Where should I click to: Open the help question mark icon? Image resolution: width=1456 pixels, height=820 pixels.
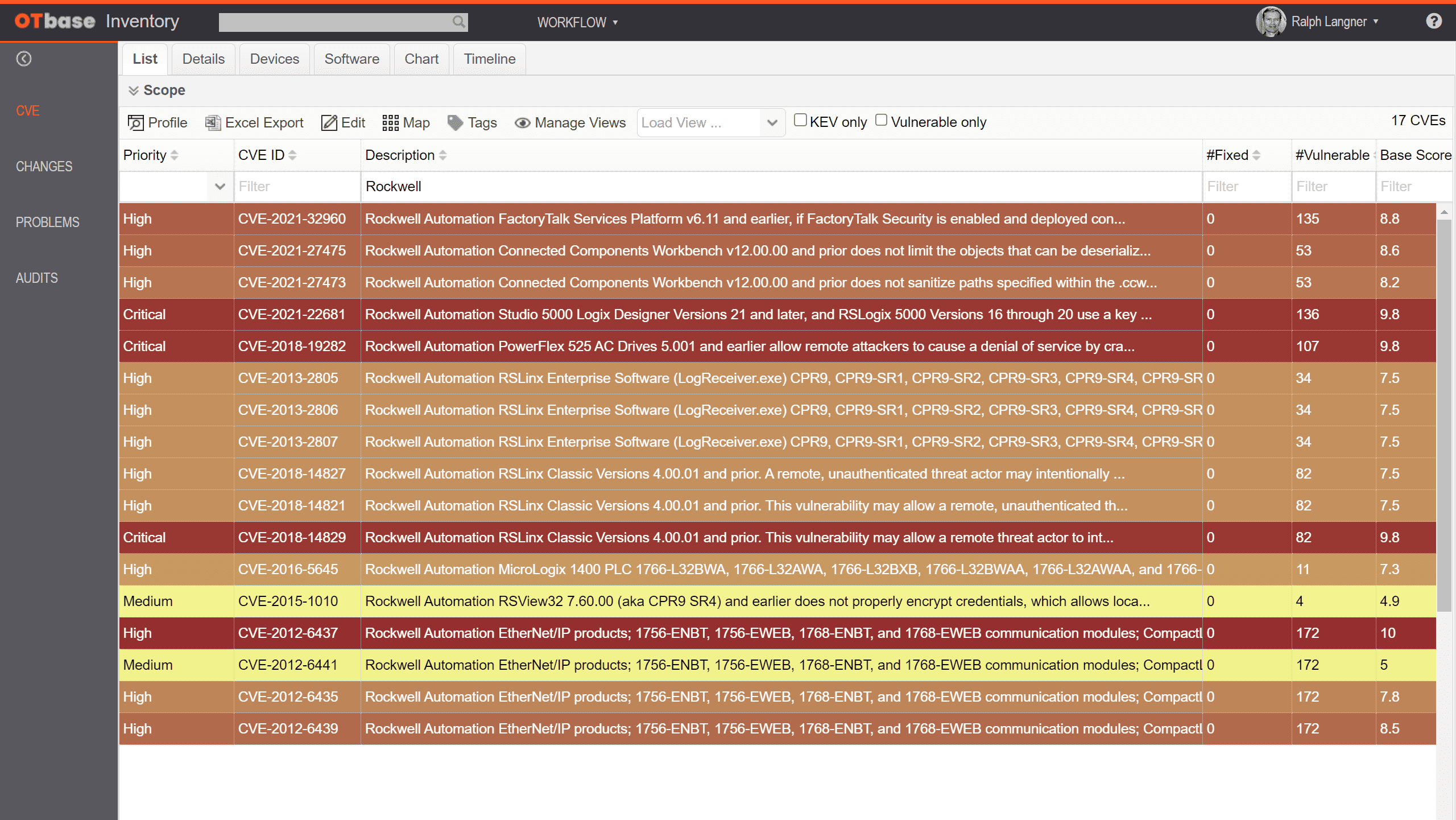pos(1434,22)
